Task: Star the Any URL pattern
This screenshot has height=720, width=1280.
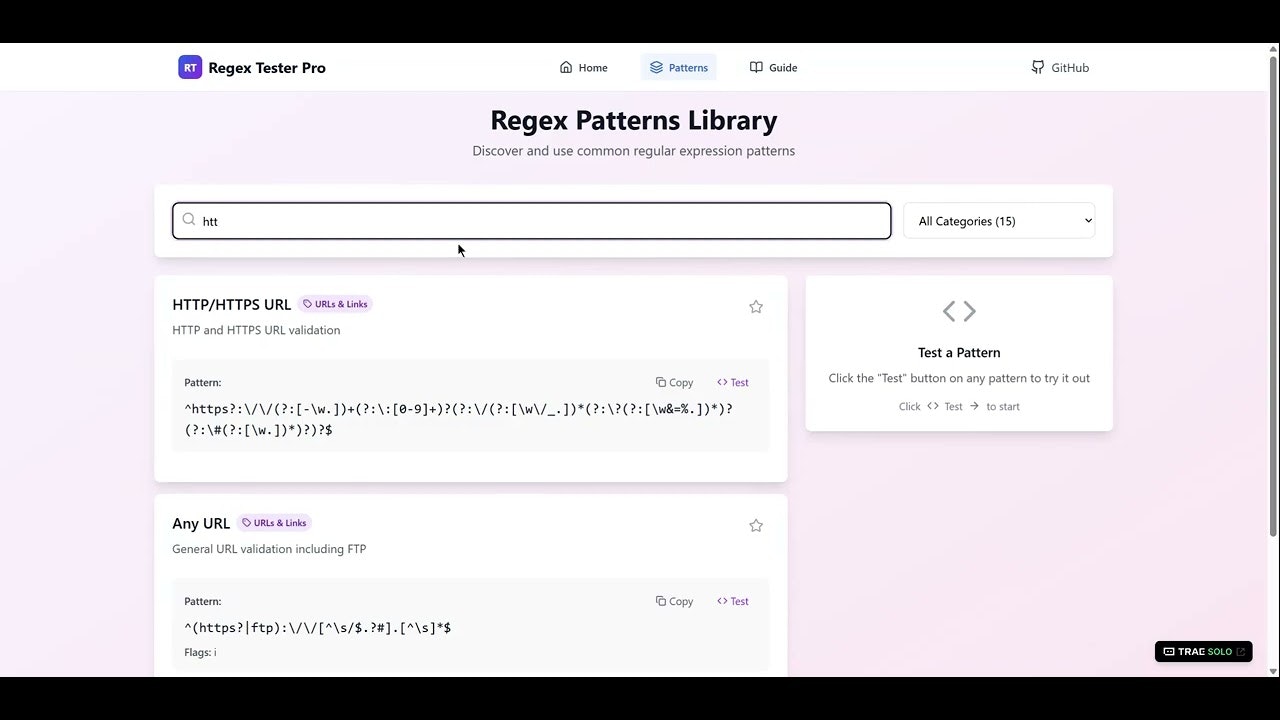Action: click(756, 525)
